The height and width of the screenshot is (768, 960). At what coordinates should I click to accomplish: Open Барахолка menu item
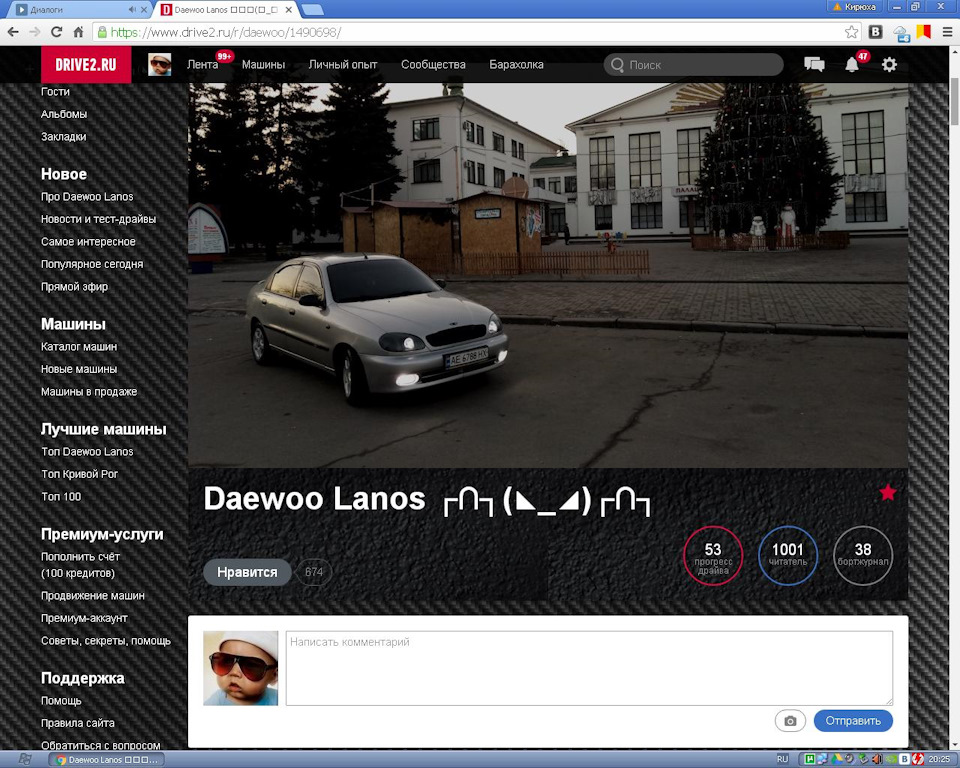pos(516,64)
